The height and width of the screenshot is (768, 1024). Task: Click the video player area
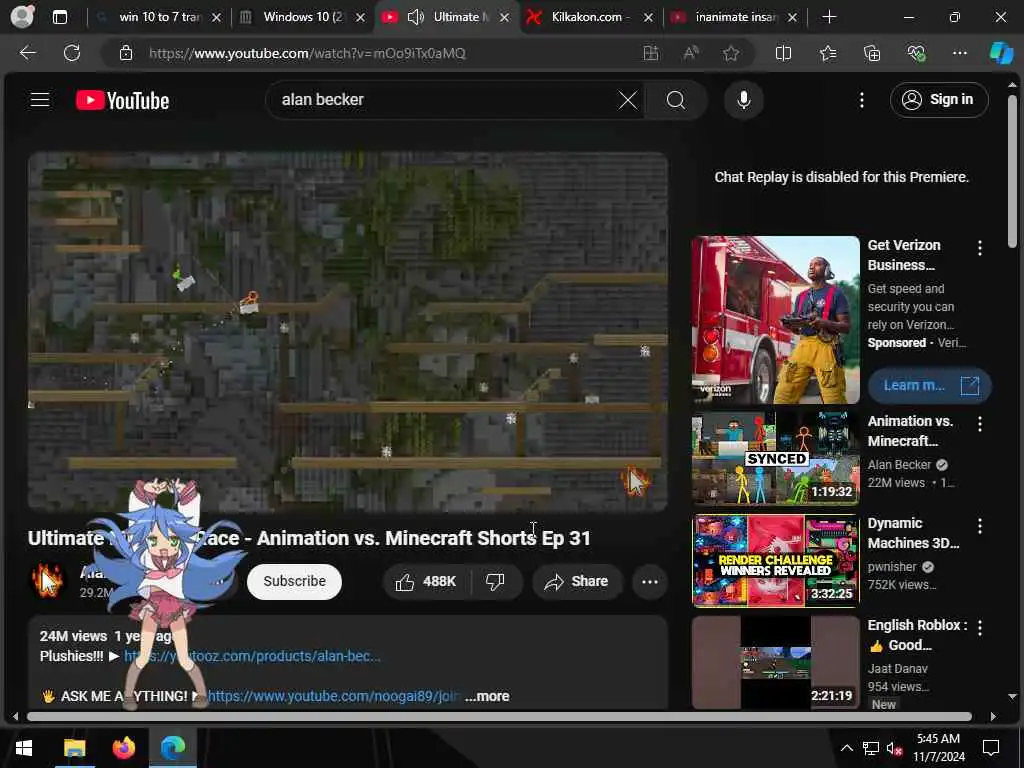click(347, 332)
